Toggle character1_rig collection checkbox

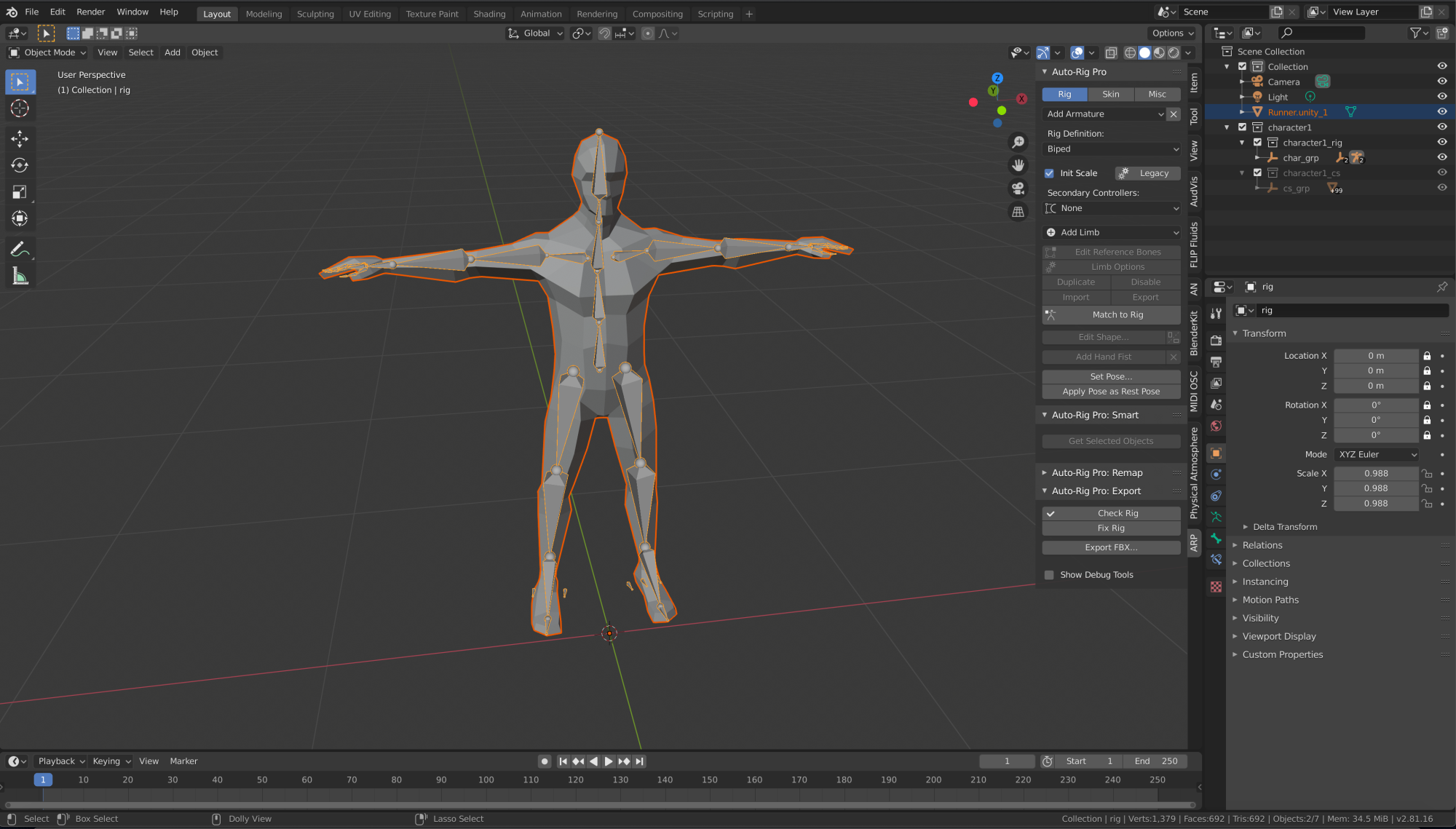[x=1257, y=143]
